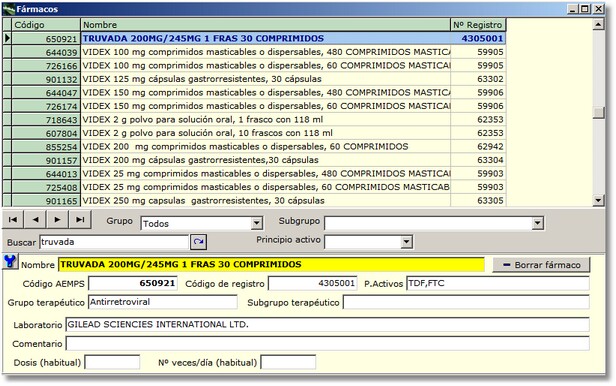Click the empty Comentario field
The height and width of the screenshot is (386, 616).
[327, 343]
